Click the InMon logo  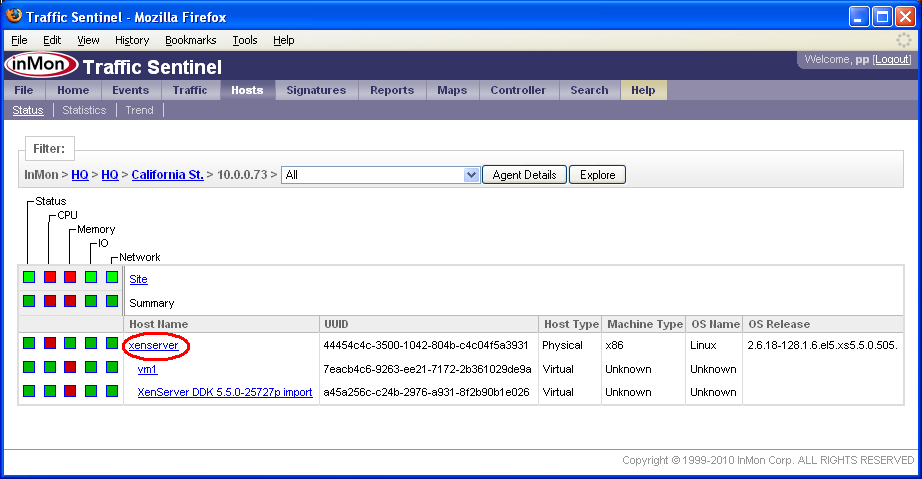tap(40, 66)
